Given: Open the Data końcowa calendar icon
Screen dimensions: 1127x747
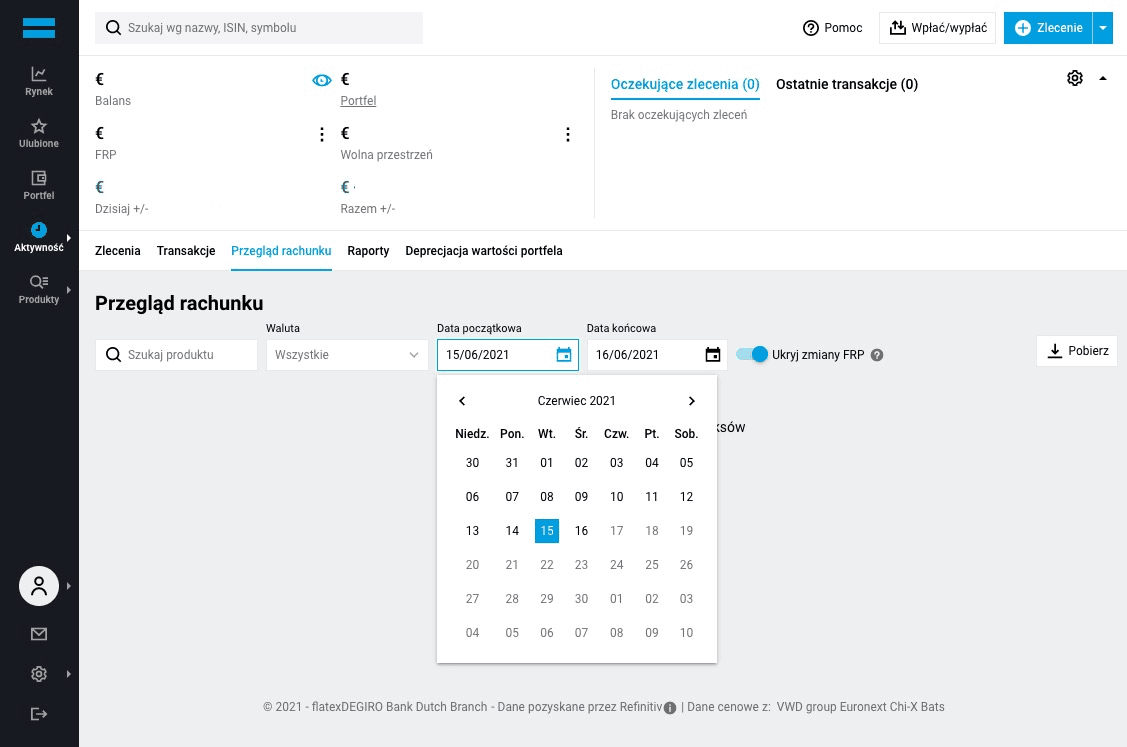Looking at the screenshot, I should click(713, 355).
